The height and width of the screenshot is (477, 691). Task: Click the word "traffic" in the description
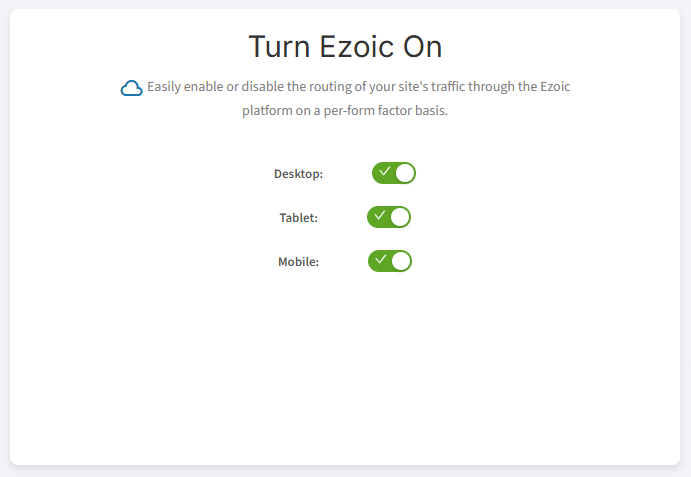pos(435,87)
